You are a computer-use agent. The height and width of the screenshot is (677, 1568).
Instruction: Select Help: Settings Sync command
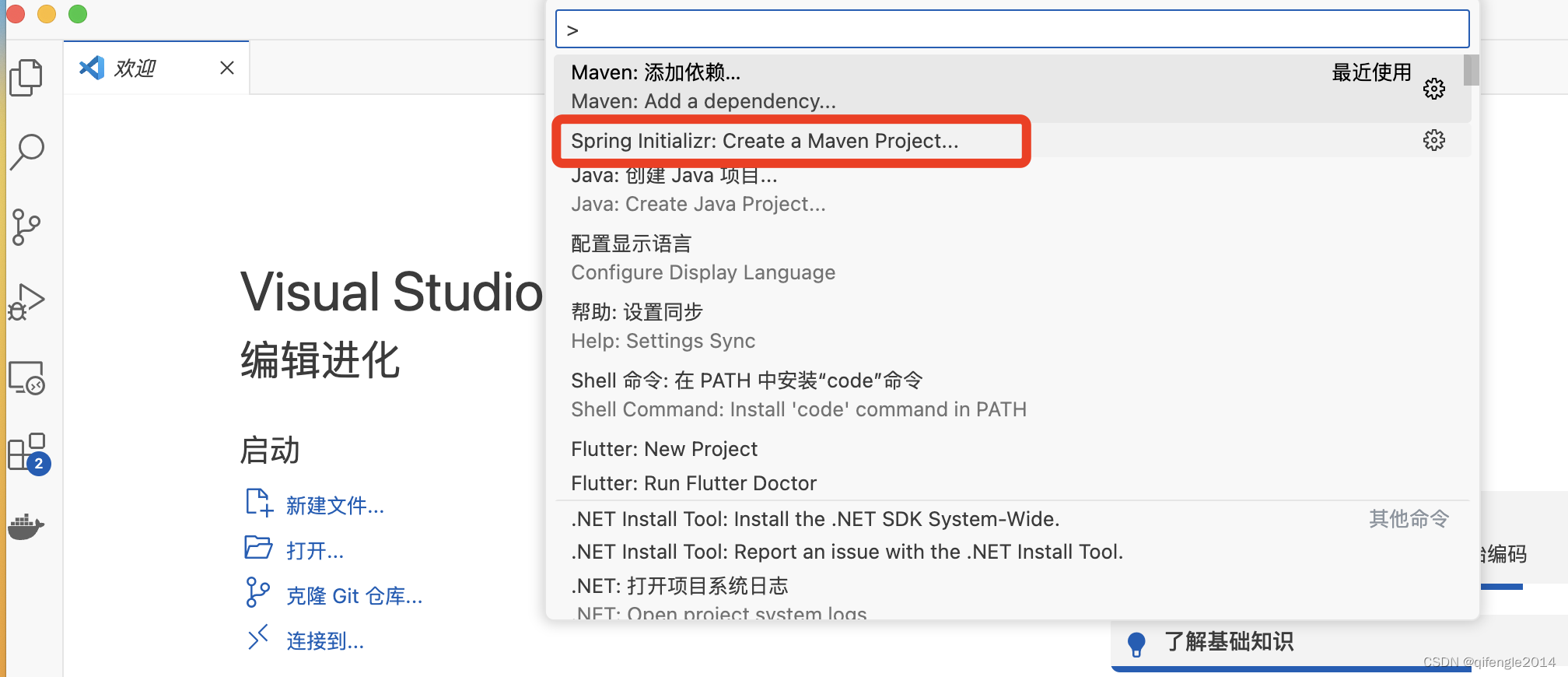[1012, 327]
